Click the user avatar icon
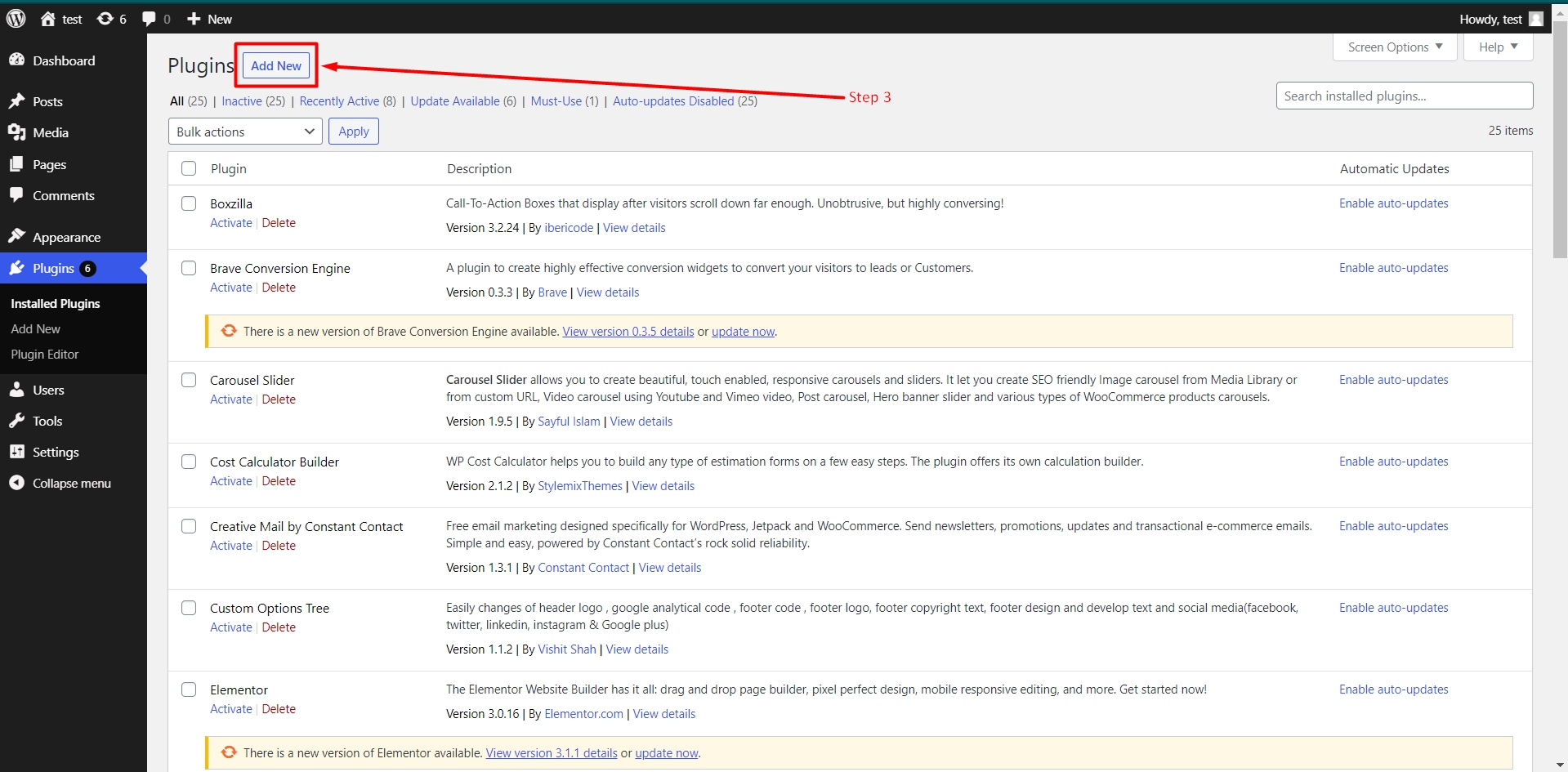Screen dimensions: 1568x772 tap(1536, 19)
